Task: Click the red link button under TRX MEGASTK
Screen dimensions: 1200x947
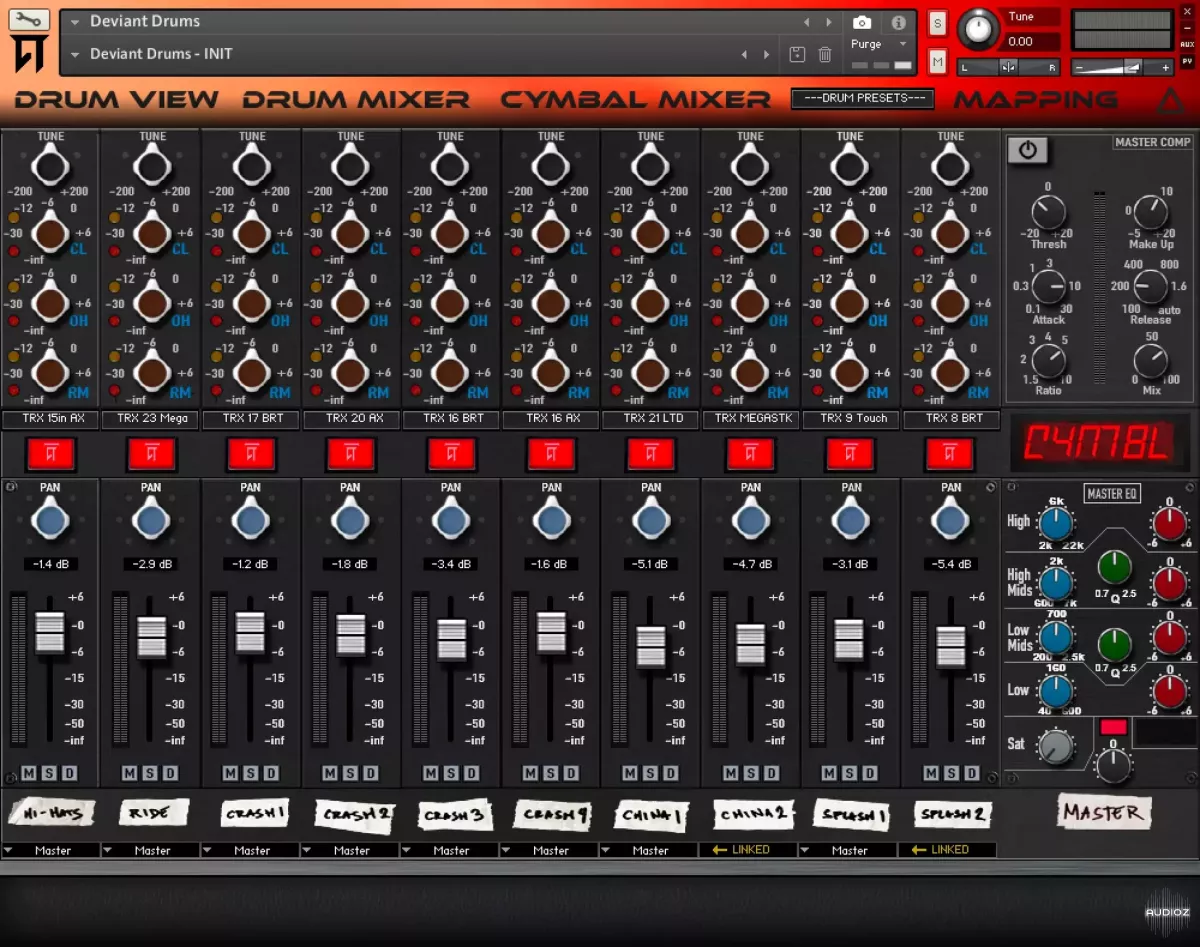Action: (751, 454)
